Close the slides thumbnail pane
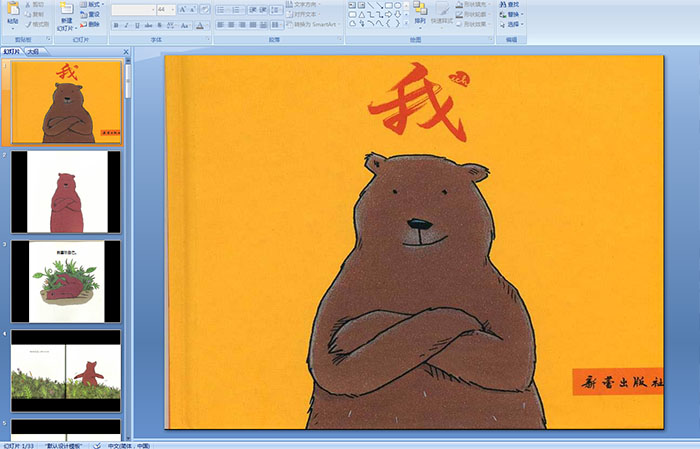Screen dimensions: 700x449 pyautogui.click(x=126, y=52)
